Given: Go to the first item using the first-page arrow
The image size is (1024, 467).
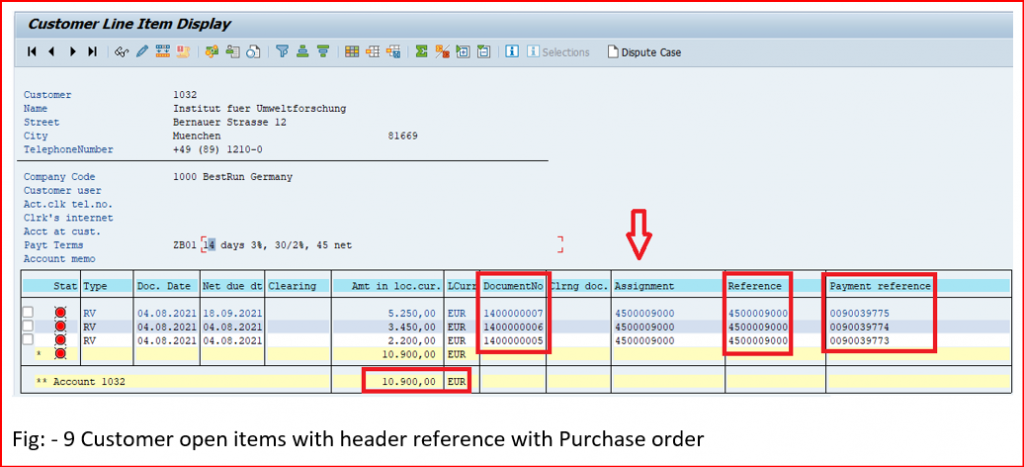Looking at the screenshot, I should (x=31, y=52).
